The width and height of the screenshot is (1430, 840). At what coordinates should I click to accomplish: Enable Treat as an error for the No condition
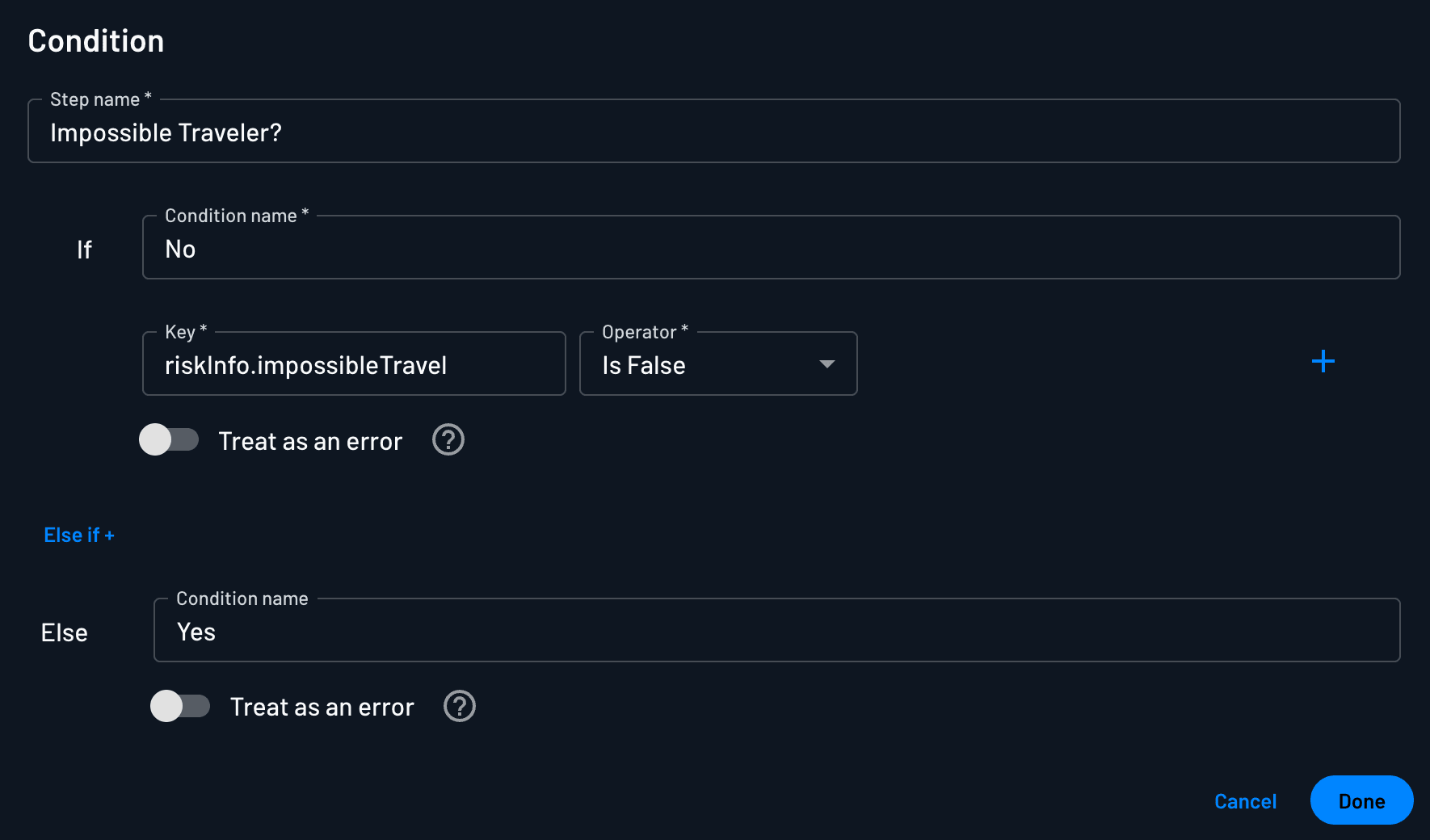tap(170, 440)
